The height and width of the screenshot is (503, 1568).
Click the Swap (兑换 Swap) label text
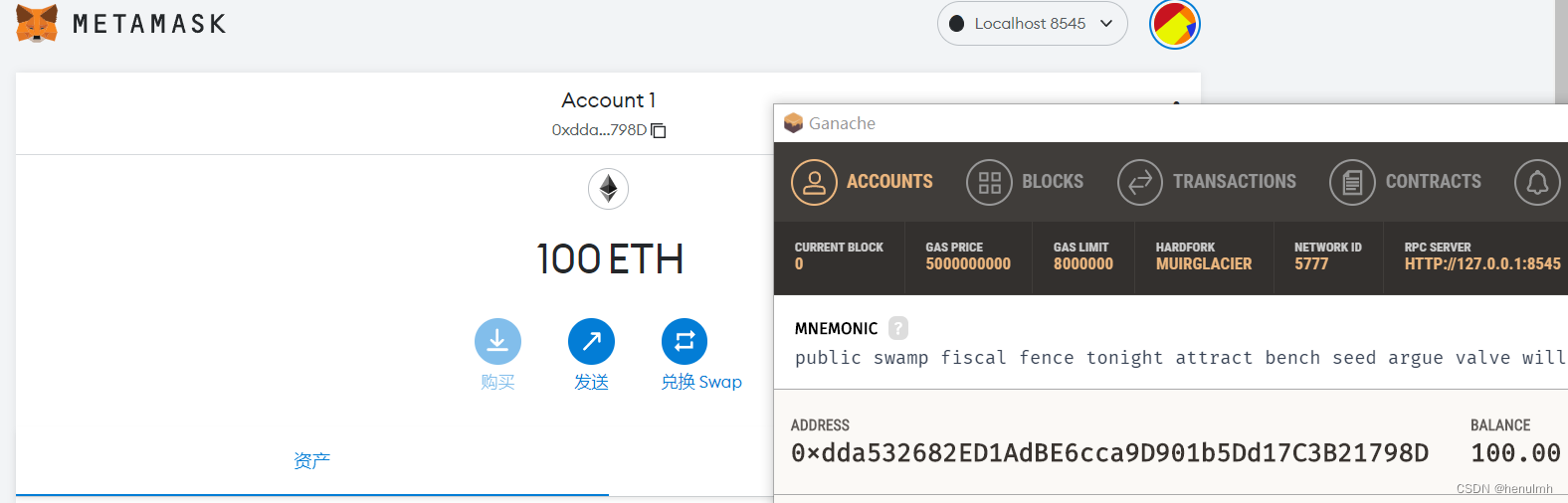pyautogui.click(x=701, y=382)
